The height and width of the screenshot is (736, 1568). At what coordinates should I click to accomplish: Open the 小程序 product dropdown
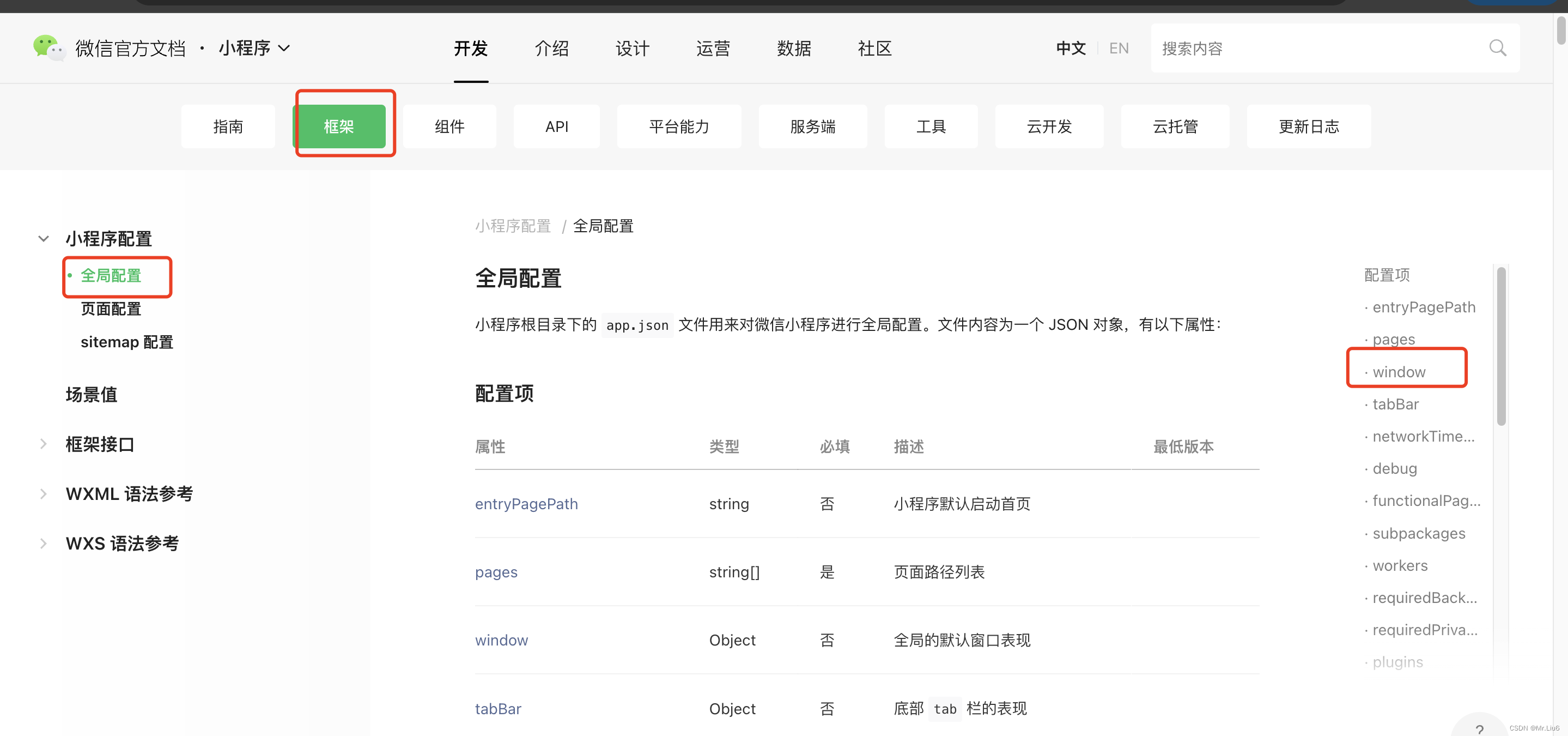coord(254,48)
